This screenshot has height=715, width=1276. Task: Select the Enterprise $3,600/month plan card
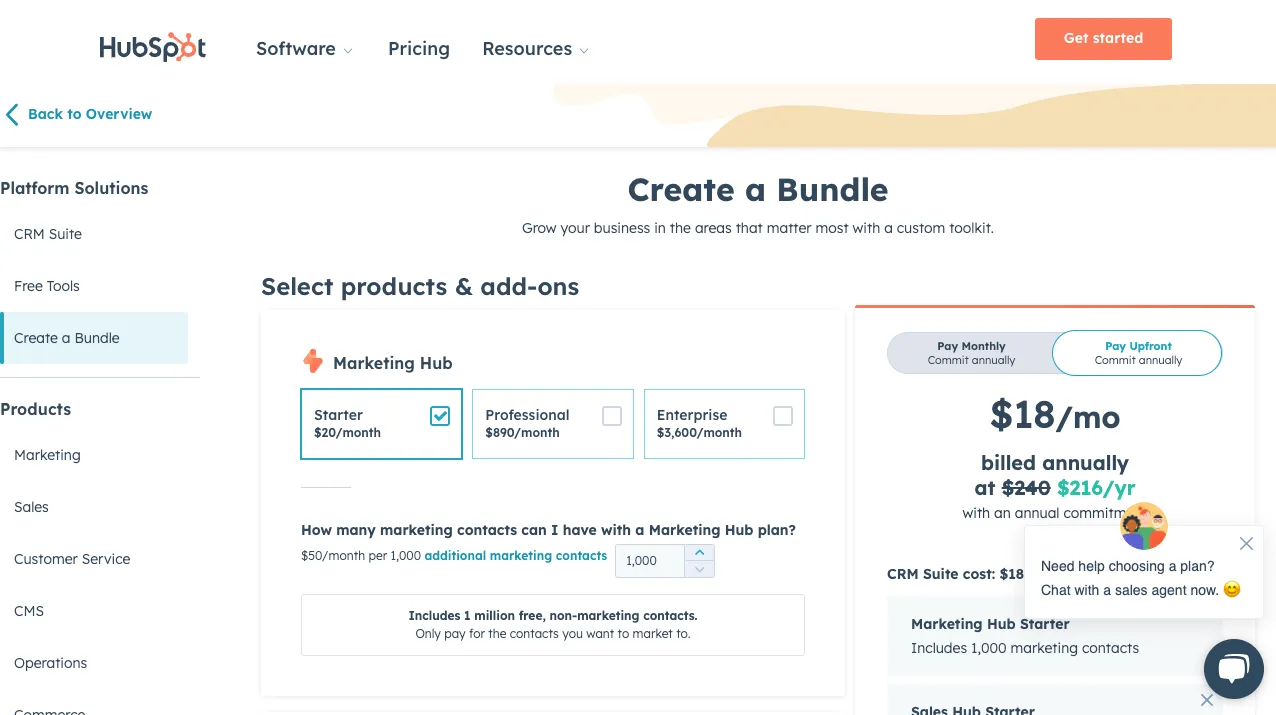tap(724, 424)
